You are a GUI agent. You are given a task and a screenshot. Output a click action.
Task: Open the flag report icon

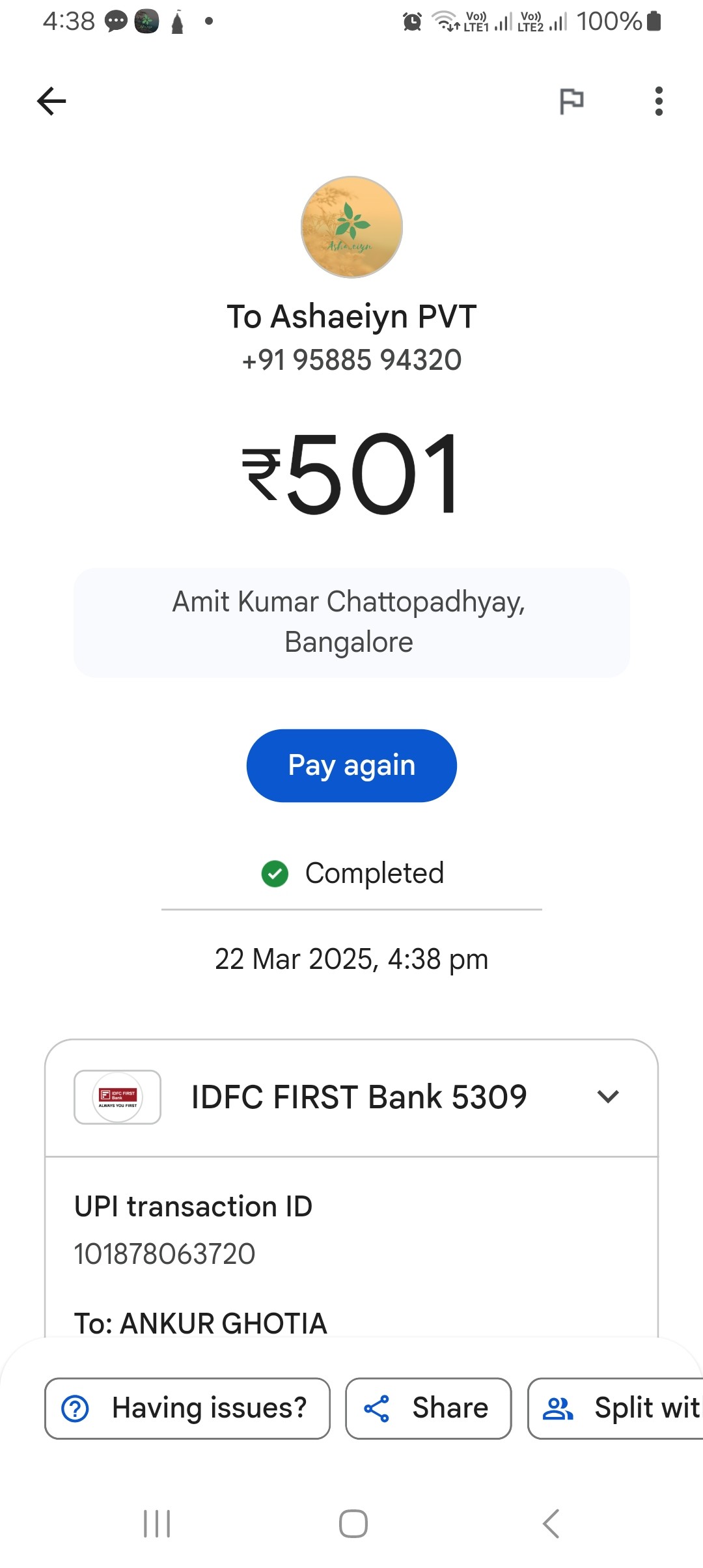(x=572, y=101)
